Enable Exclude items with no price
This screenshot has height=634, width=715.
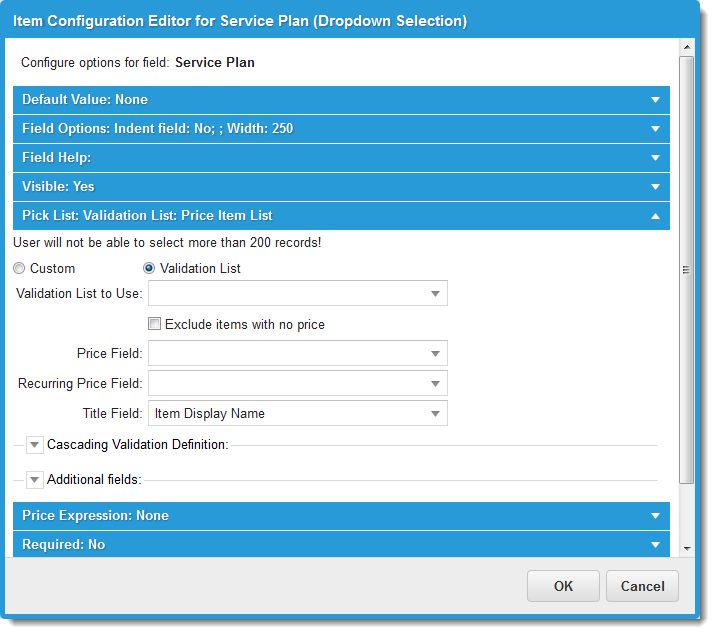[x=155, y=324]
